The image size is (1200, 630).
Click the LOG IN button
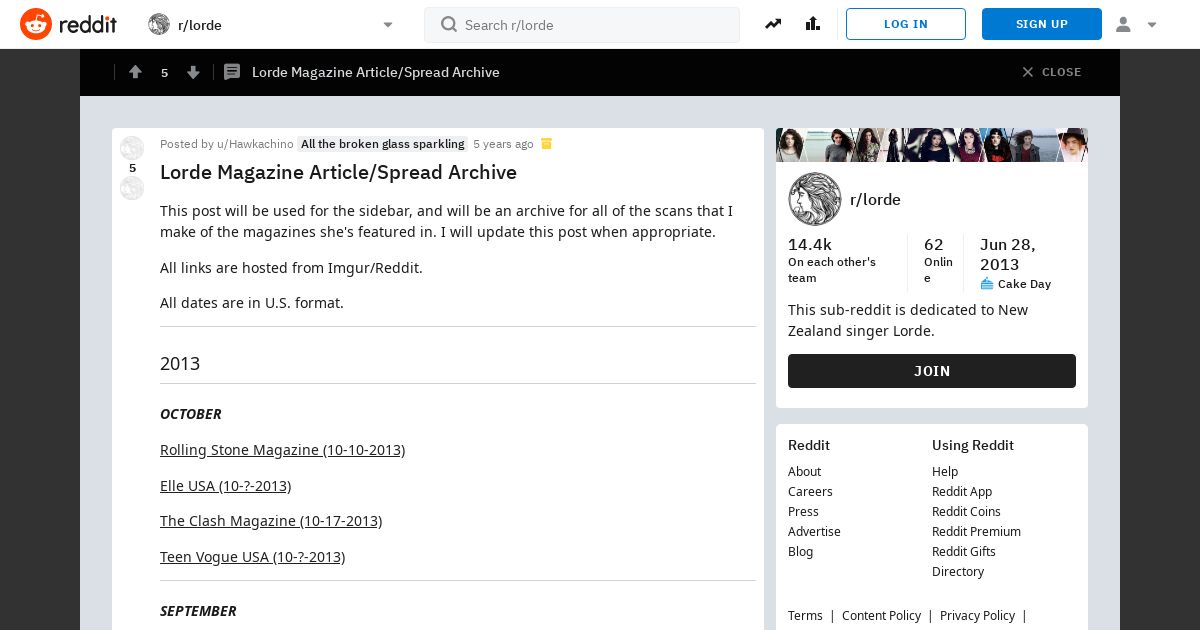click(x=906, y=24)
